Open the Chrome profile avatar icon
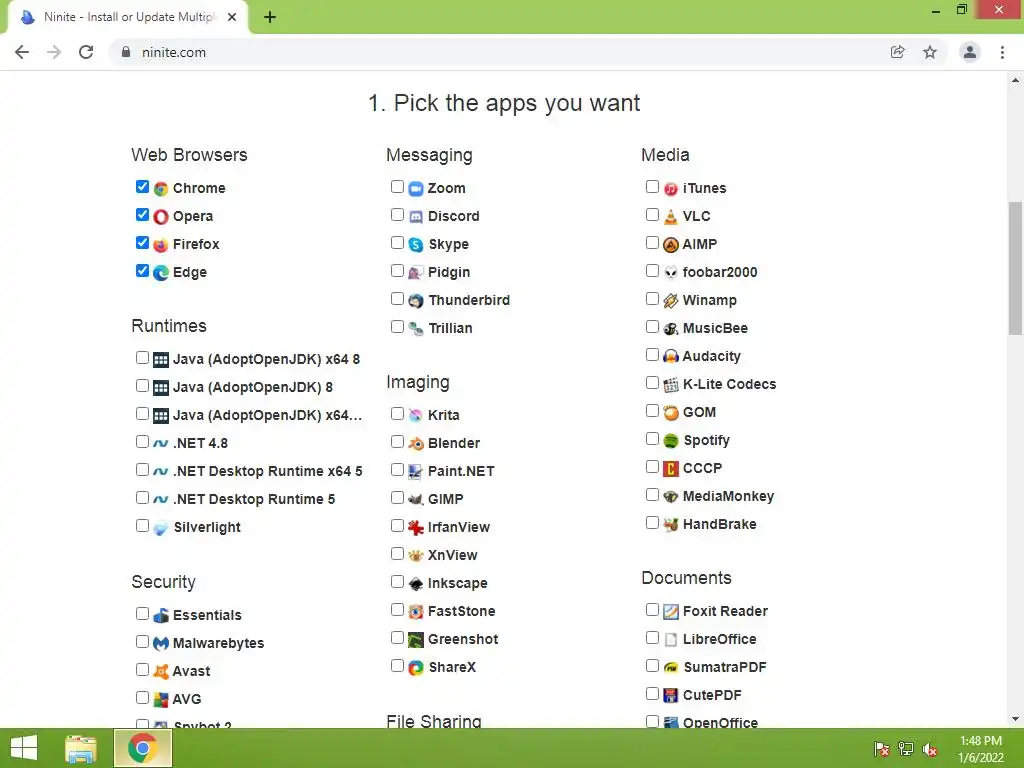 tap(970, 52)
